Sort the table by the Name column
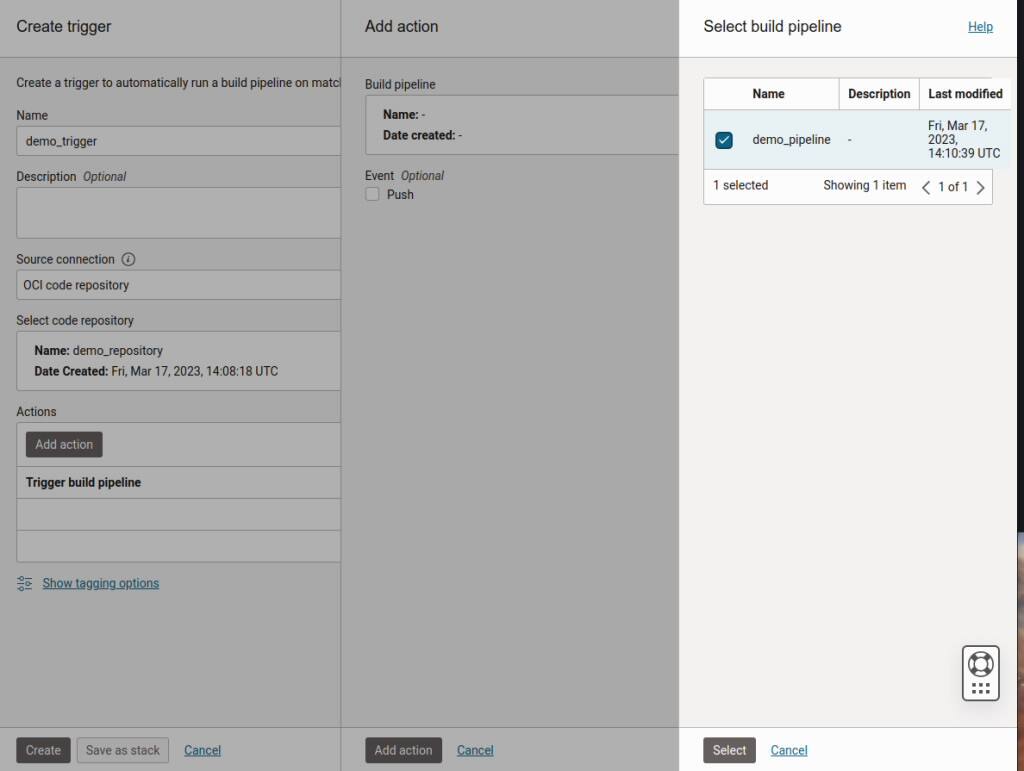The image size is (1024, 771). click(770, 93)
